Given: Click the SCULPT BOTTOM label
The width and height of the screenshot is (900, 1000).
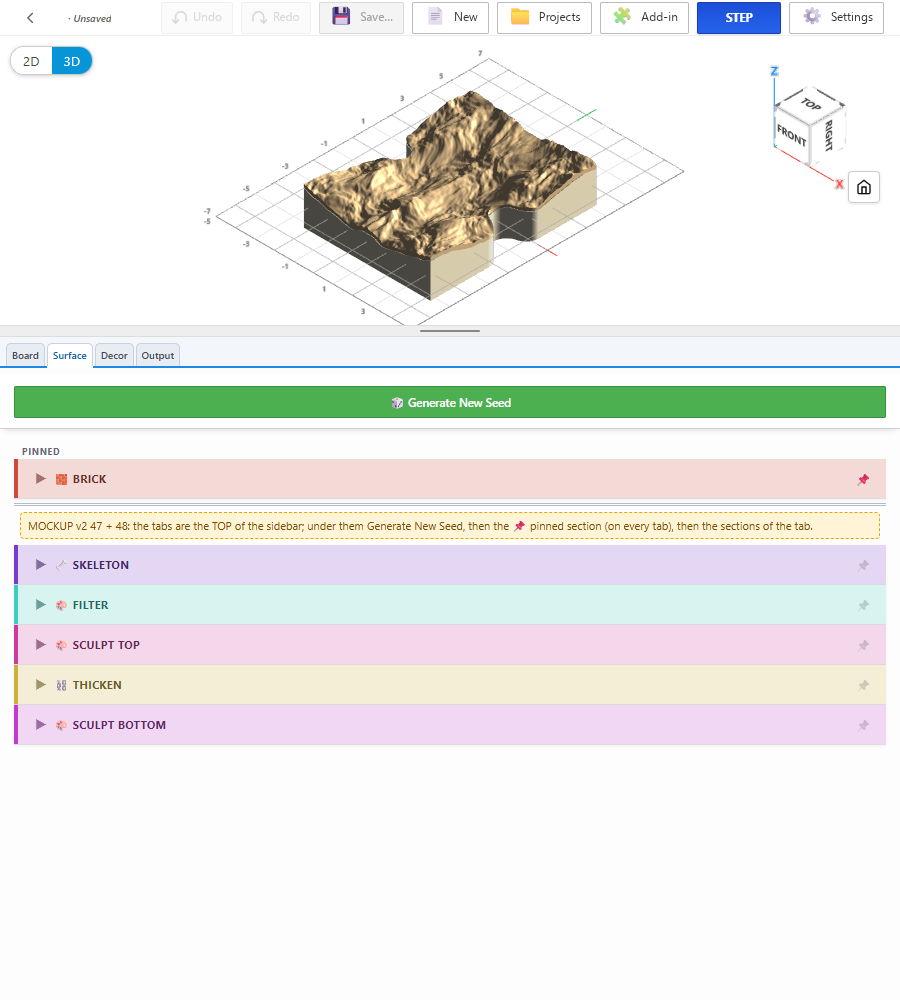Looking at the screenshot, I should click(x=119, y=725).
